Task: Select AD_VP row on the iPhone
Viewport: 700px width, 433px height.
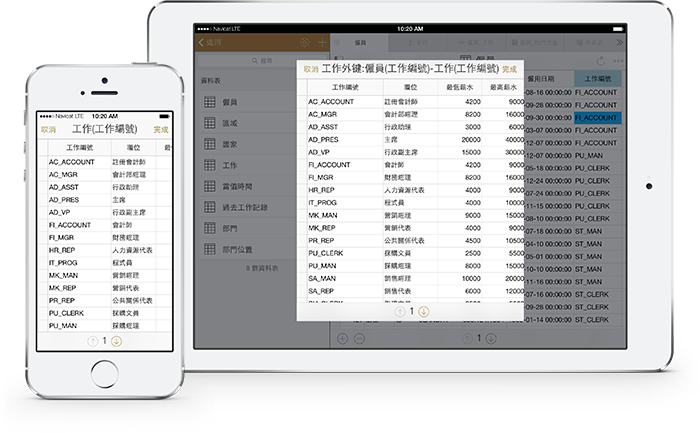Action: click(105, 212)
